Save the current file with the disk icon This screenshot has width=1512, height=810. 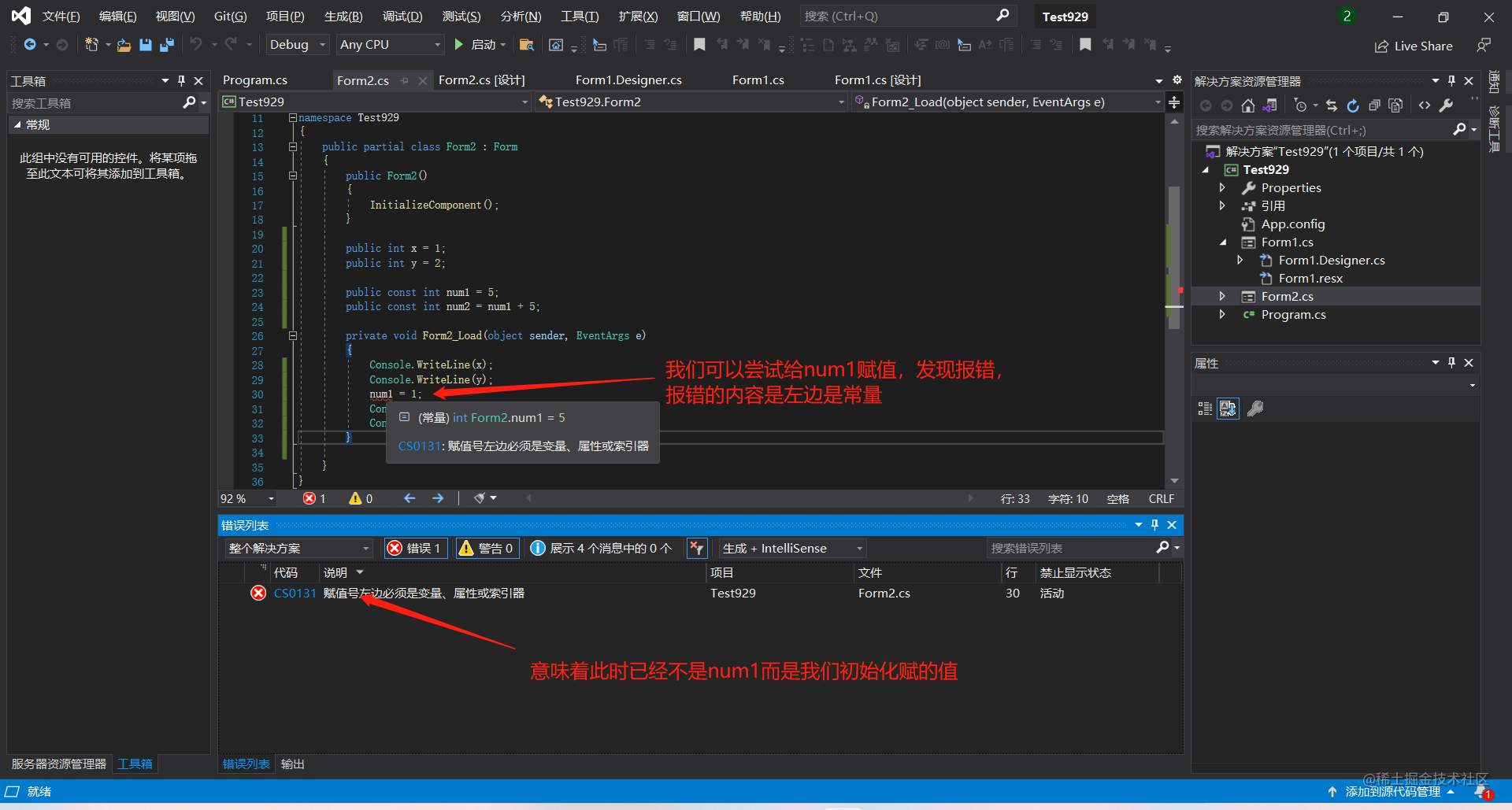[x=145, y=45]
